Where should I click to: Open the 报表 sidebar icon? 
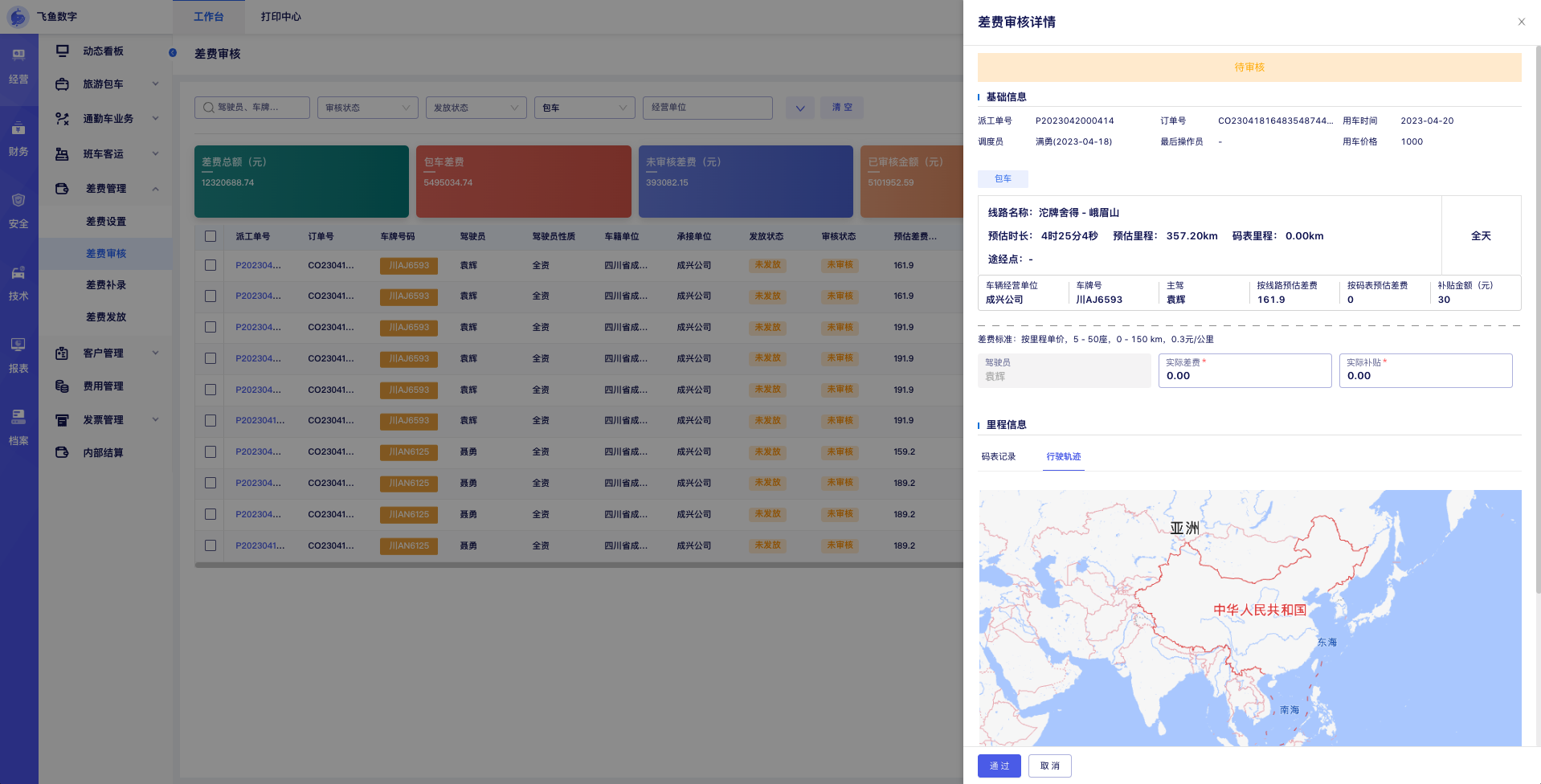coord(18,345)
